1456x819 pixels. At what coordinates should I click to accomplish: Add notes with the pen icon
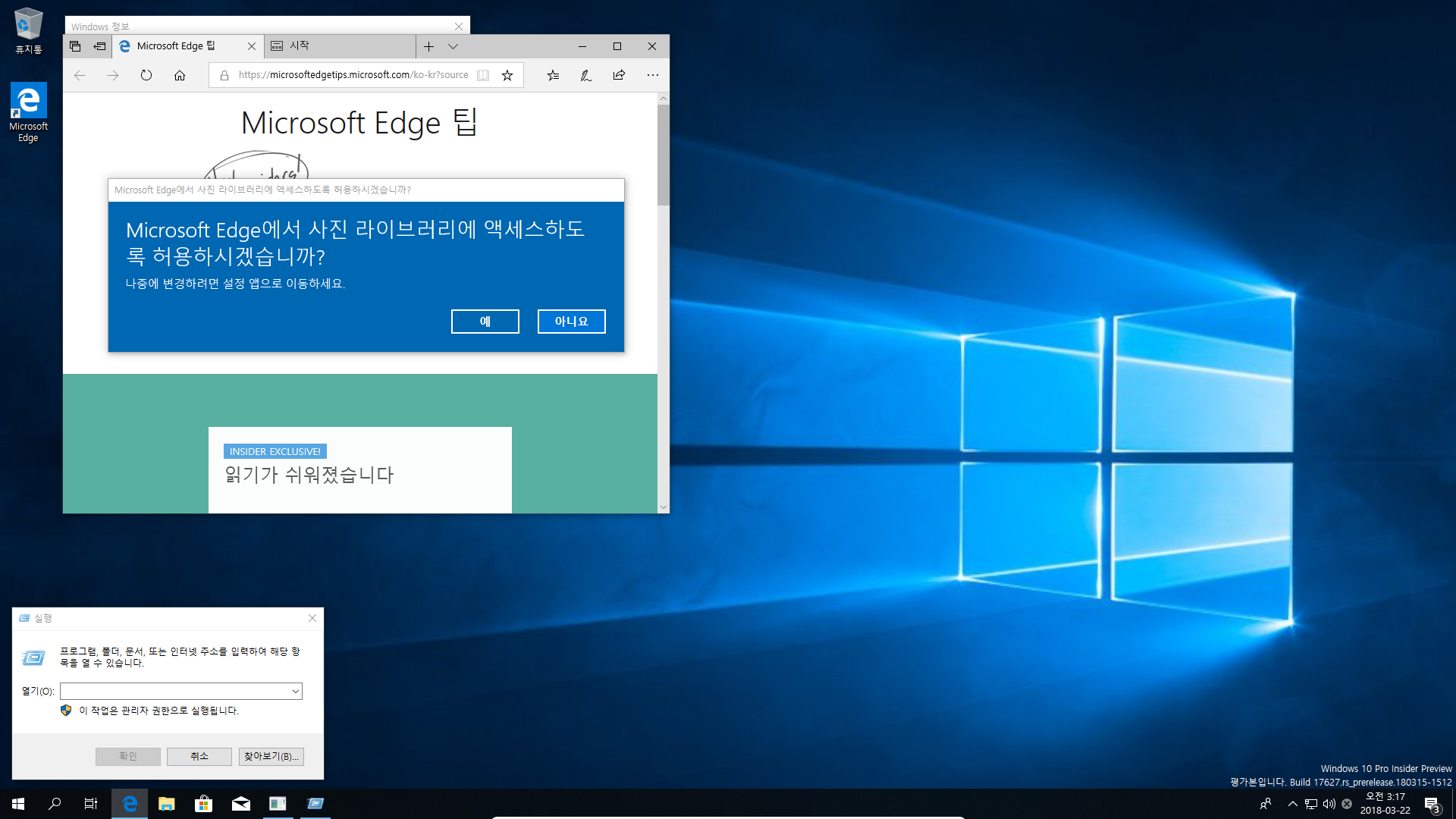coord(586,75)
